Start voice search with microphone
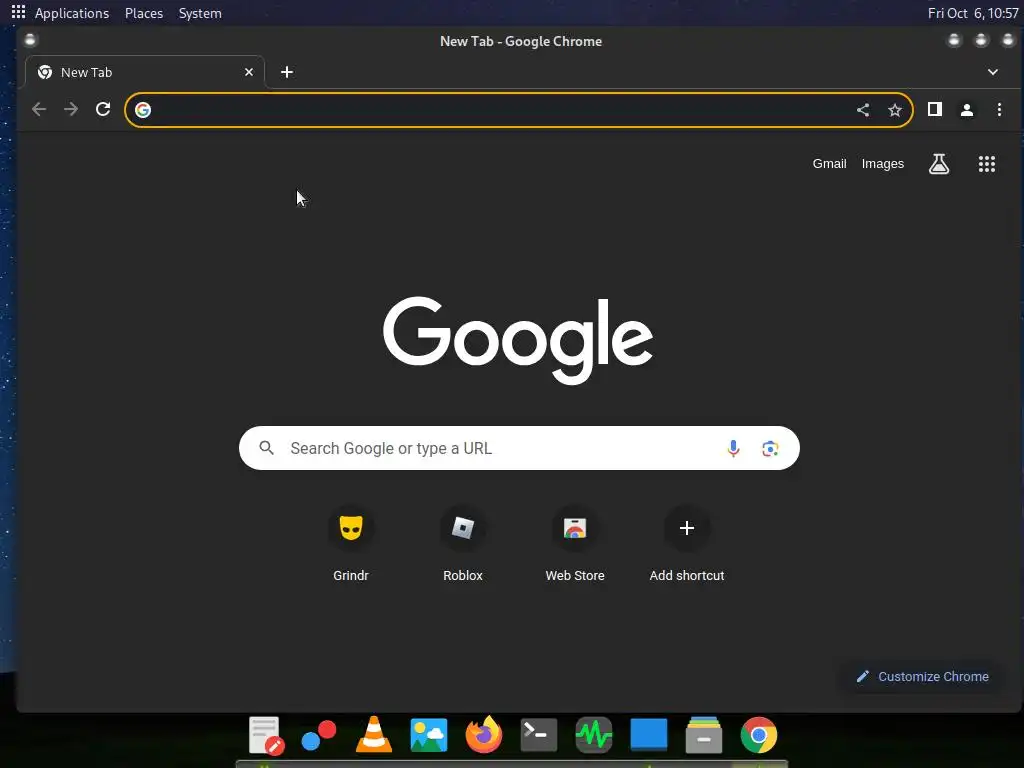The width and height of the screenshot is (1024, 768). pyautogui.click(x=733, y=448)
